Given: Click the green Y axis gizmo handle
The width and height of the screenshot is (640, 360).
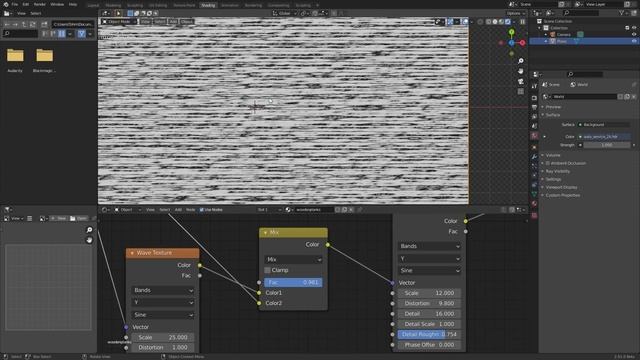Looking at the screenshot, I should pyautogui.click(x=511, y=32).
